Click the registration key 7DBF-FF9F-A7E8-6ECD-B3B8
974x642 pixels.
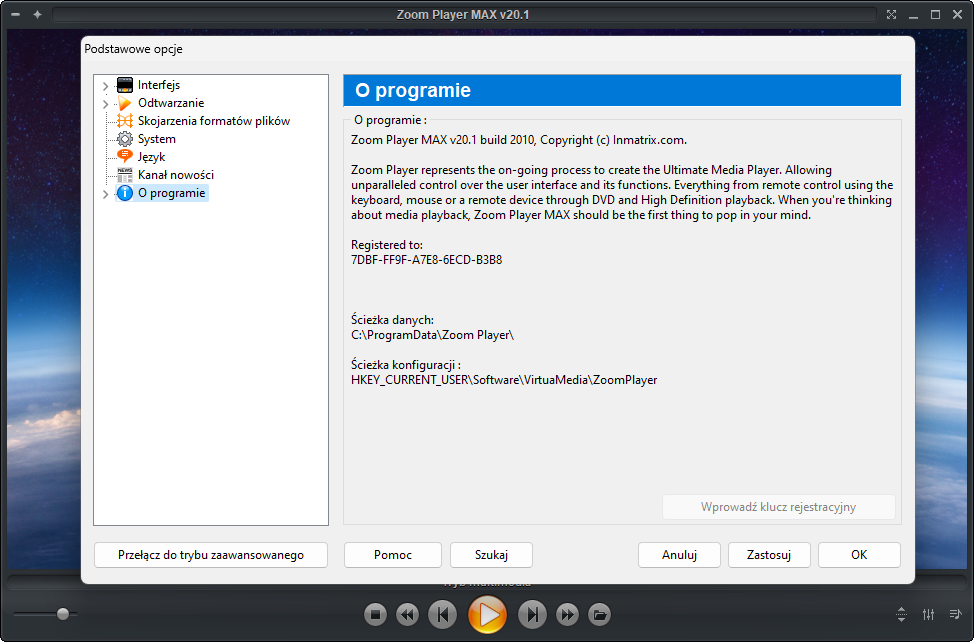pos(427,260)
